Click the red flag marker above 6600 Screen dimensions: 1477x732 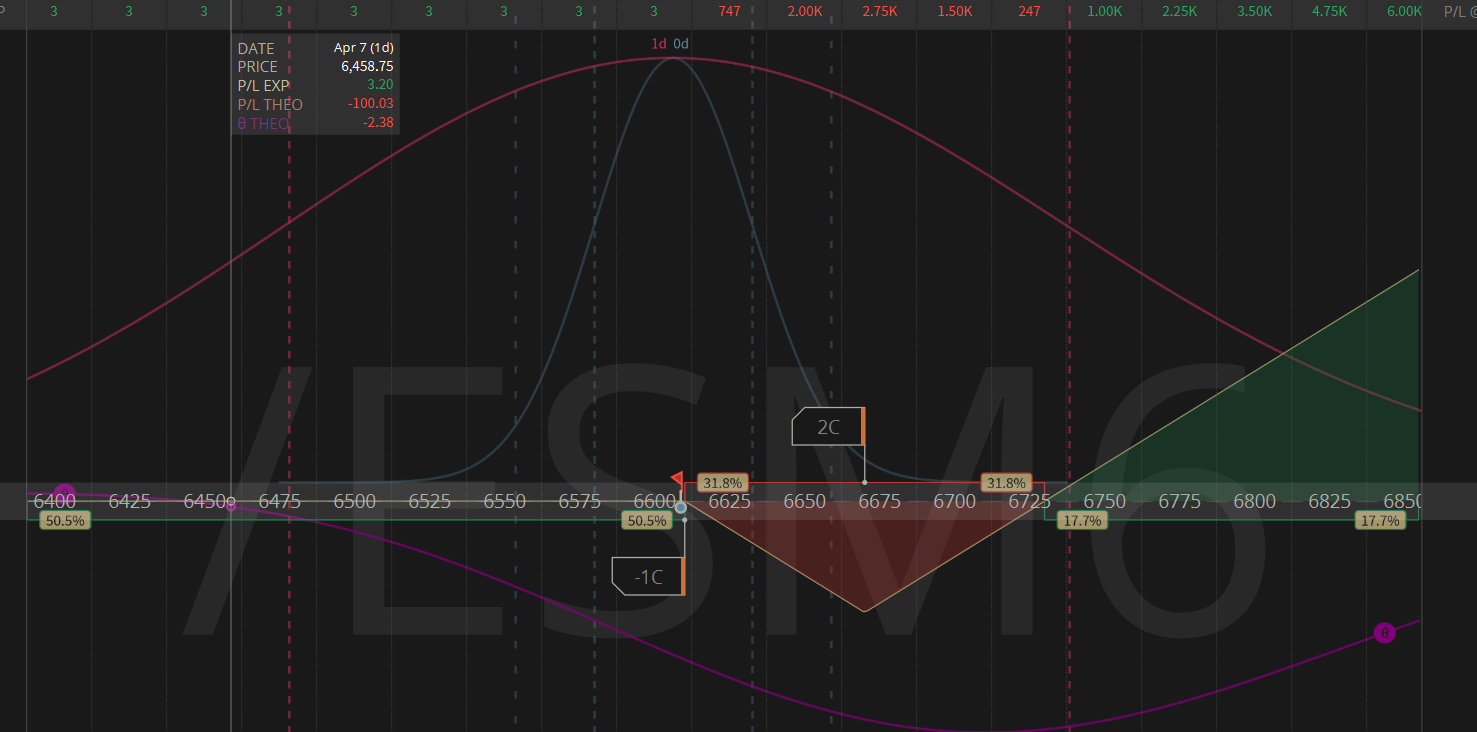pos(677,480)
